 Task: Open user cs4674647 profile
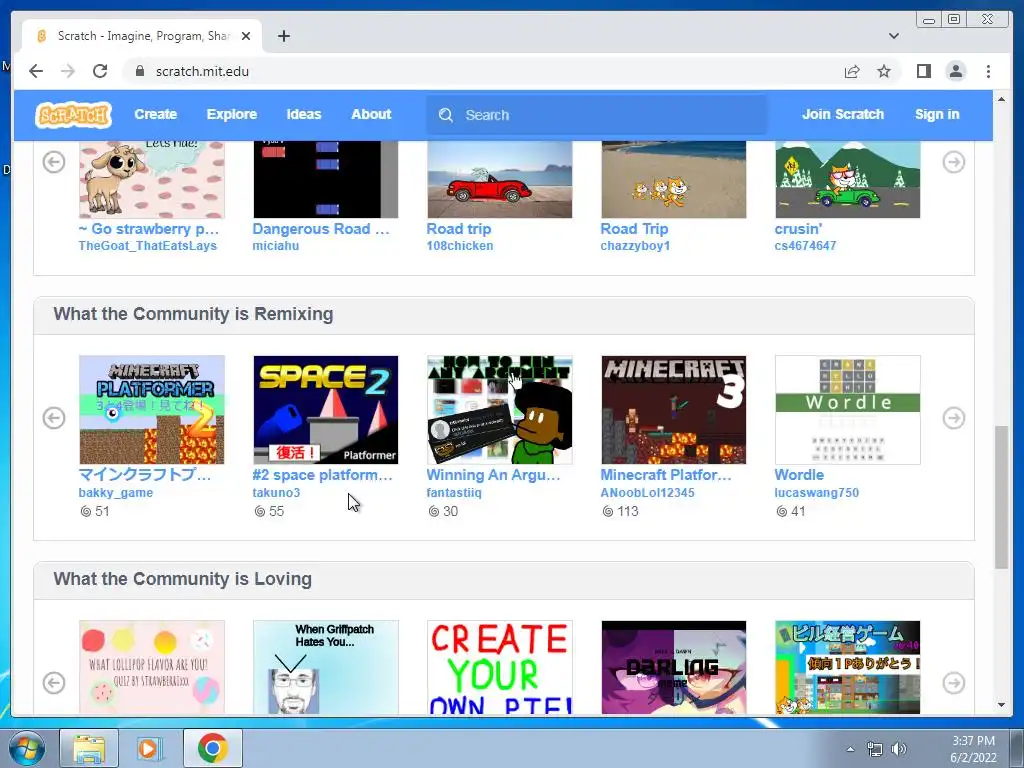tap(805, 246)
